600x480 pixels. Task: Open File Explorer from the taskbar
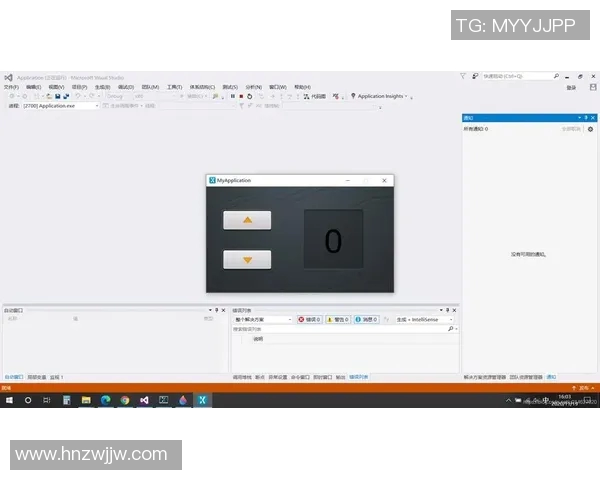tap(86, 400)
